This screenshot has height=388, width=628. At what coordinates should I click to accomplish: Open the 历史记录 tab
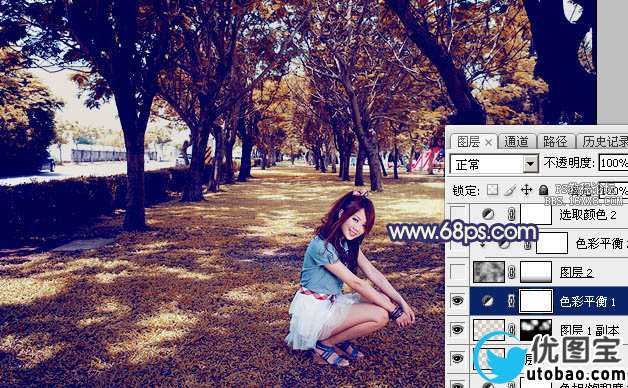point(604,141)
